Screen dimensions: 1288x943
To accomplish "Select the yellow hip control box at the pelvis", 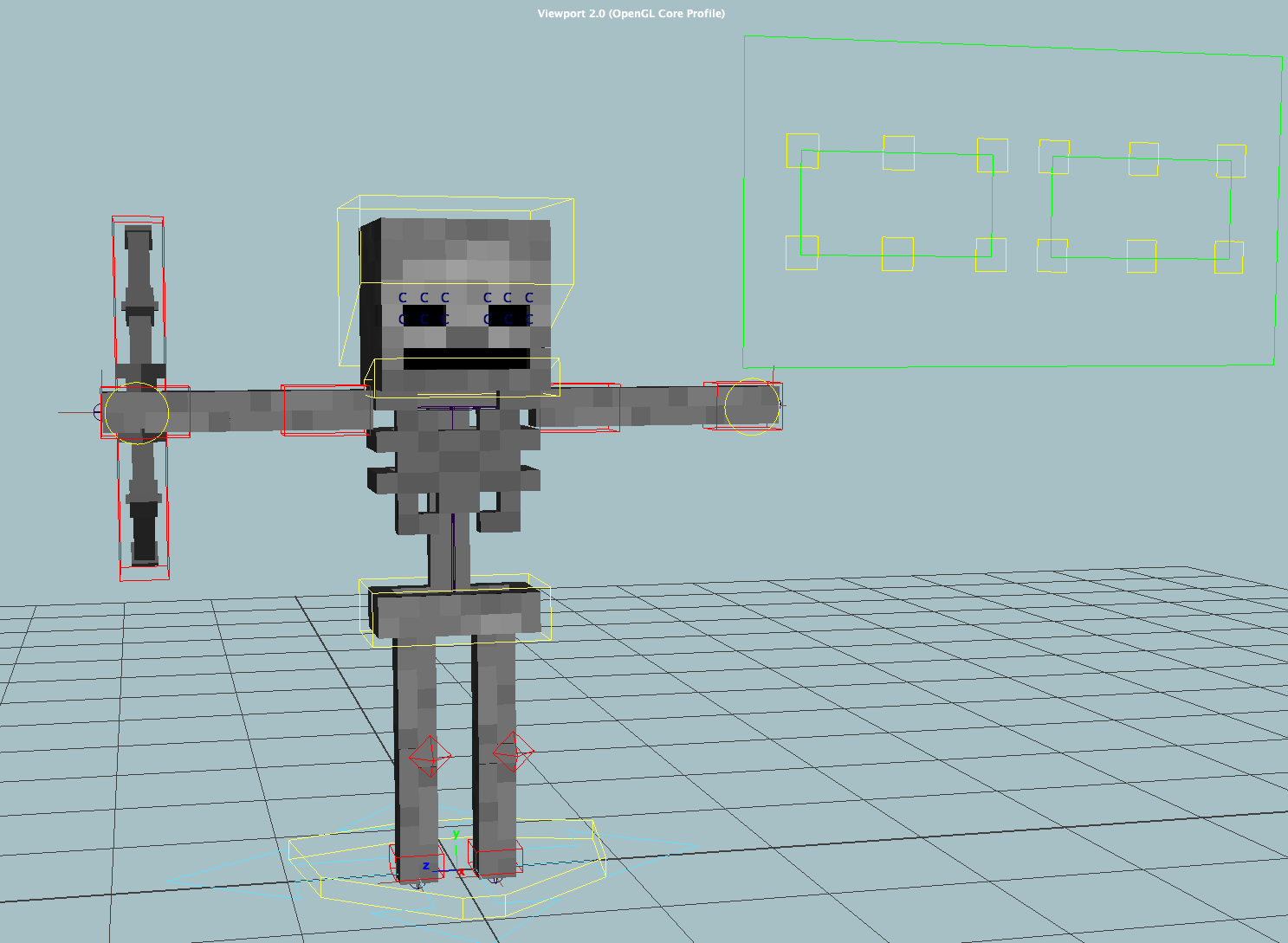I will (455, 610).
